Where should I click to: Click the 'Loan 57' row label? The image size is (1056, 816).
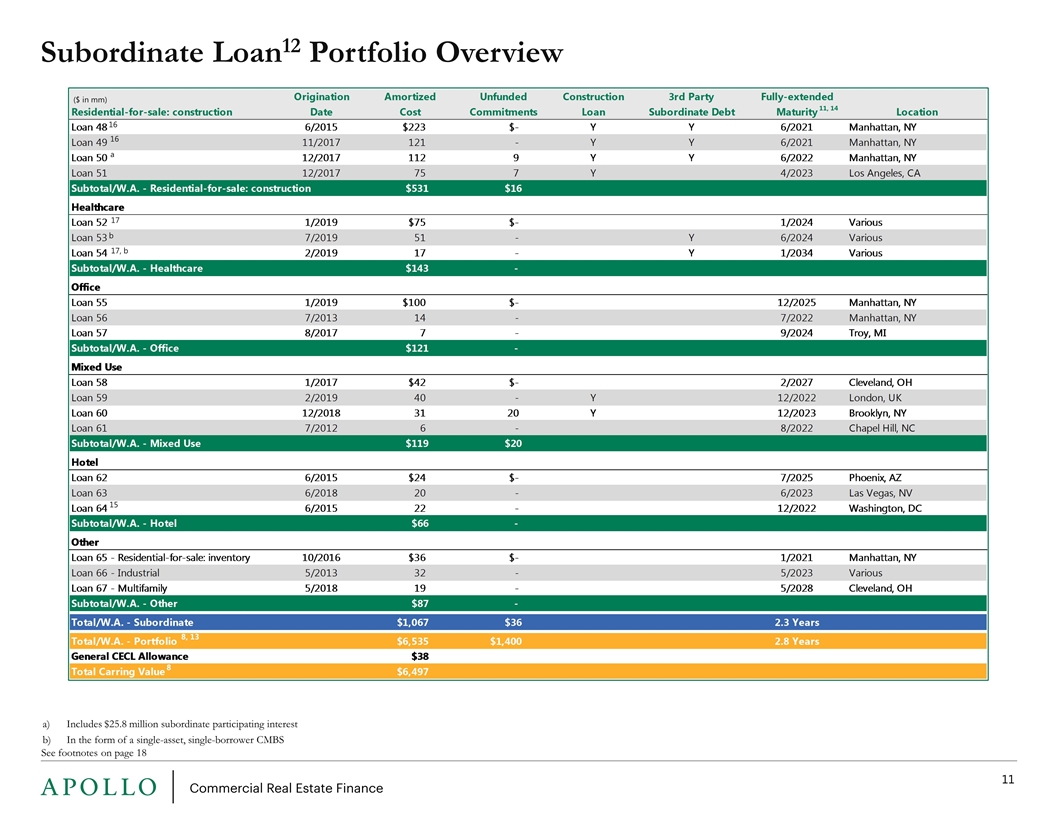click(89, 333)
